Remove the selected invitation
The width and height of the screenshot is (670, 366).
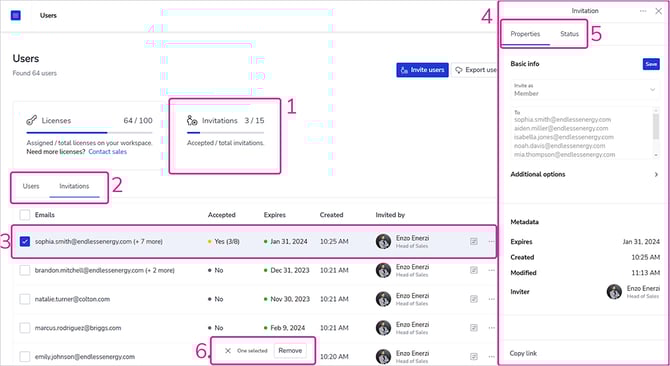click(290, 351)
